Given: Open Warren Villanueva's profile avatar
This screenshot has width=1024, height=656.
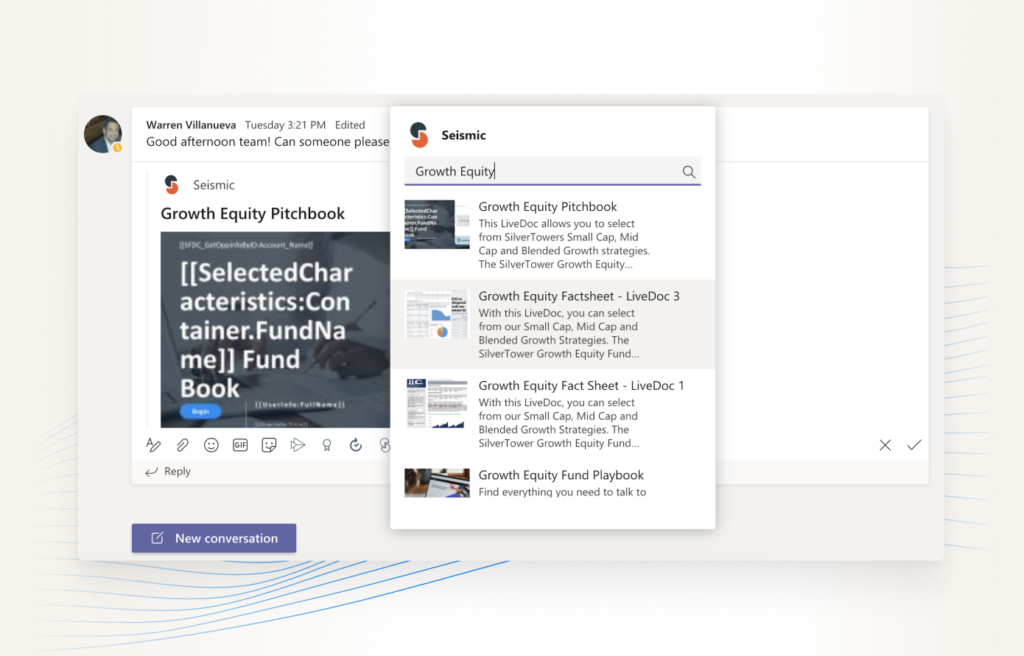Looking at the screenshot, I should click(x=103, y=134).
